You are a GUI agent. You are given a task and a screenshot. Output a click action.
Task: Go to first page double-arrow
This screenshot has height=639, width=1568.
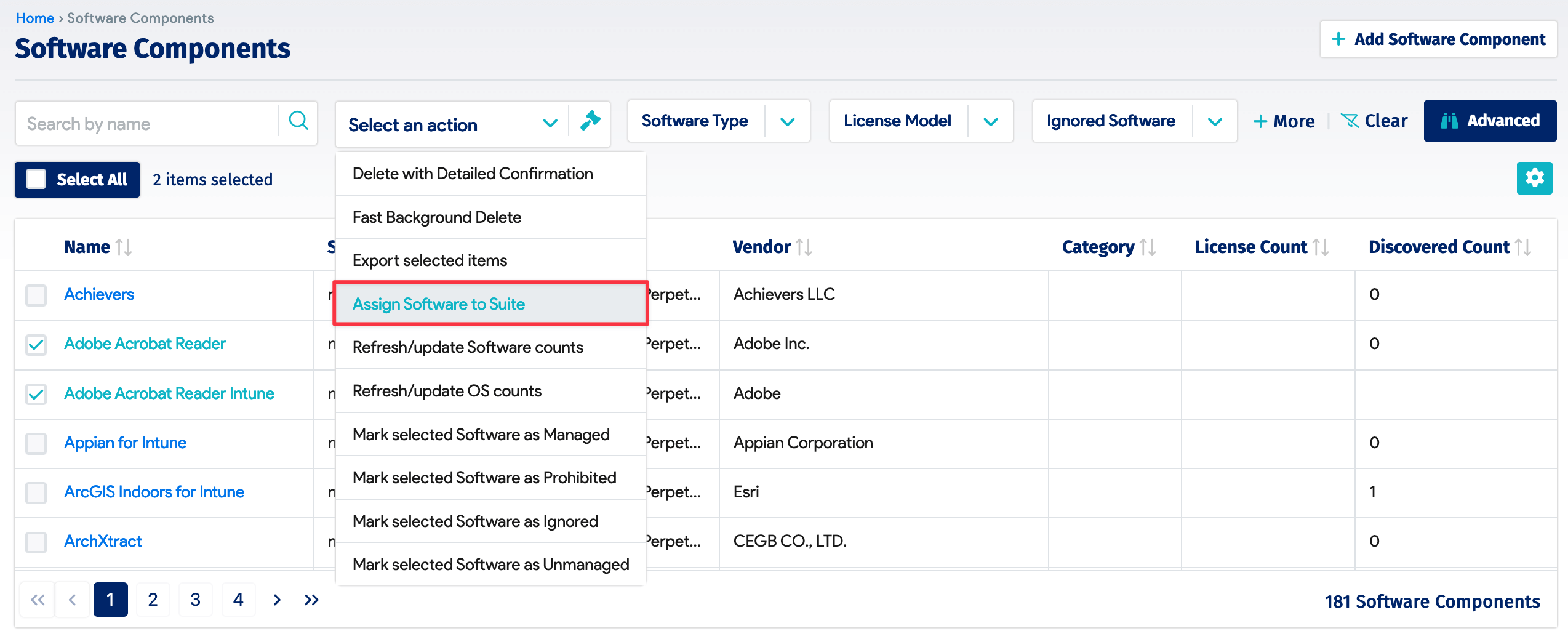click(38, 600)
